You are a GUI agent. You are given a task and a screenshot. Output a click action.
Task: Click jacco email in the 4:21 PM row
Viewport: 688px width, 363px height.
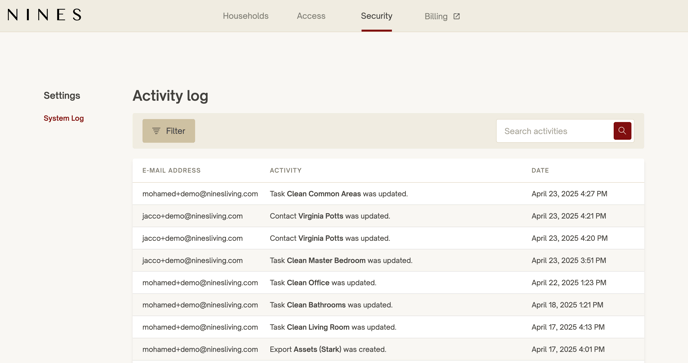tap(192, 216)
